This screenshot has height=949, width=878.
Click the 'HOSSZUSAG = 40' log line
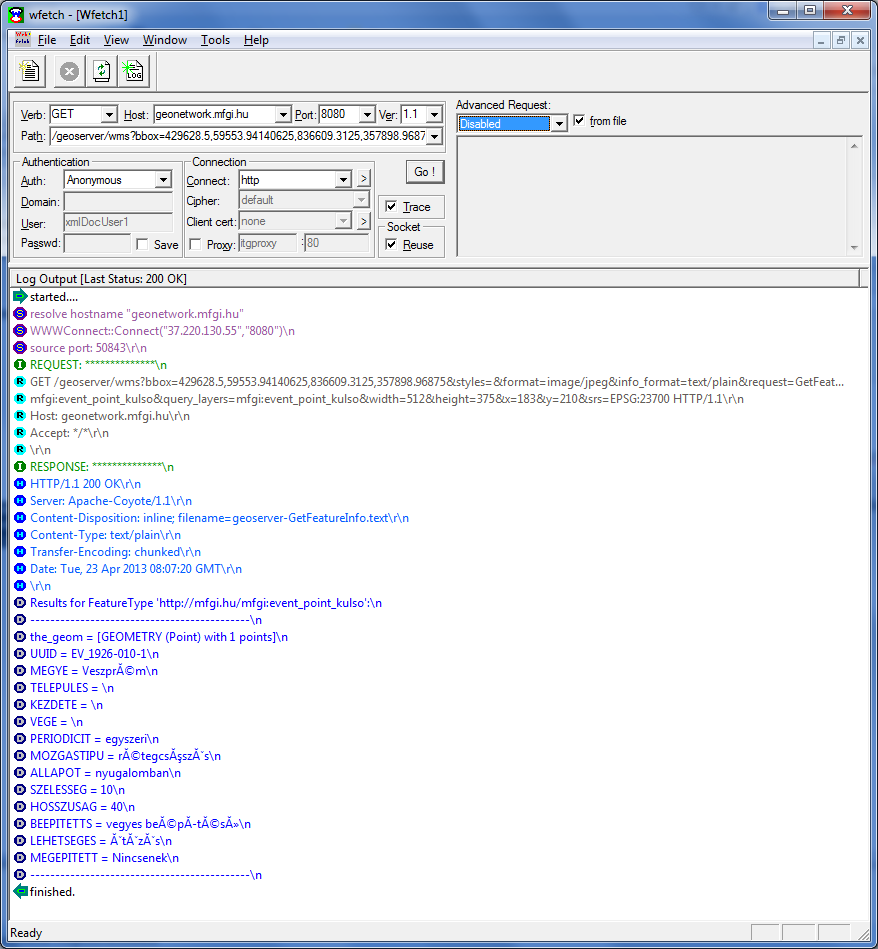coord(82,807)
